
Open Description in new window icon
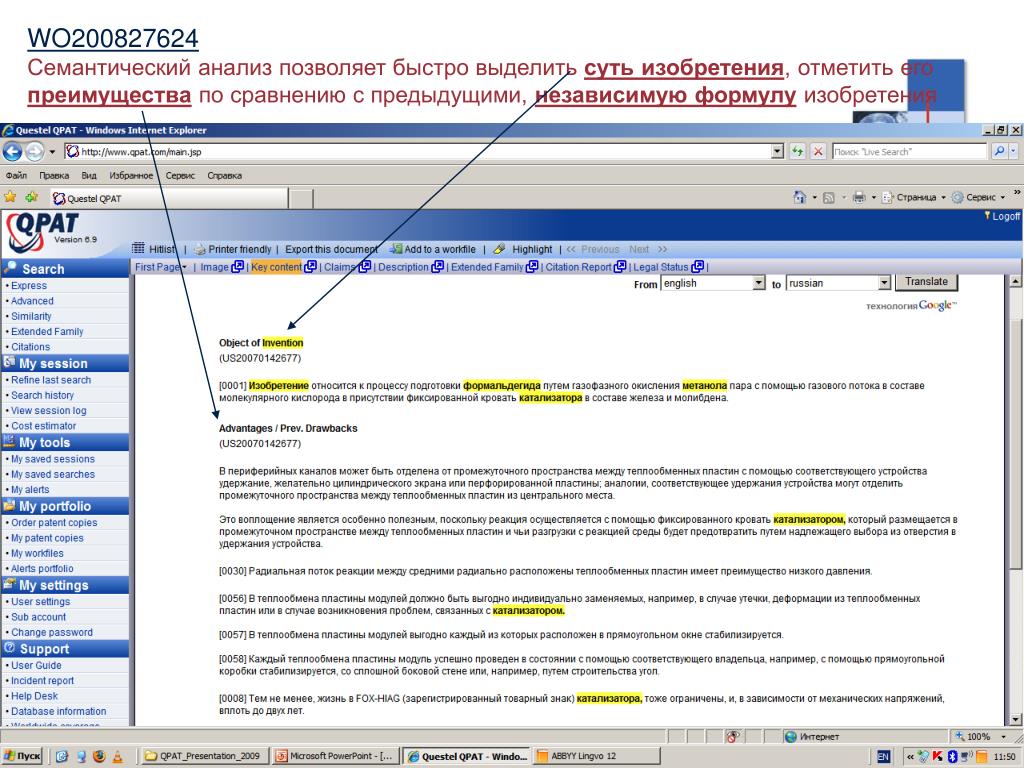[438, 266]
